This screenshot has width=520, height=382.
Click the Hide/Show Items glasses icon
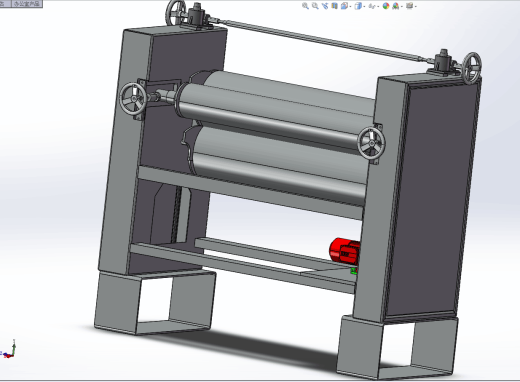372,6
